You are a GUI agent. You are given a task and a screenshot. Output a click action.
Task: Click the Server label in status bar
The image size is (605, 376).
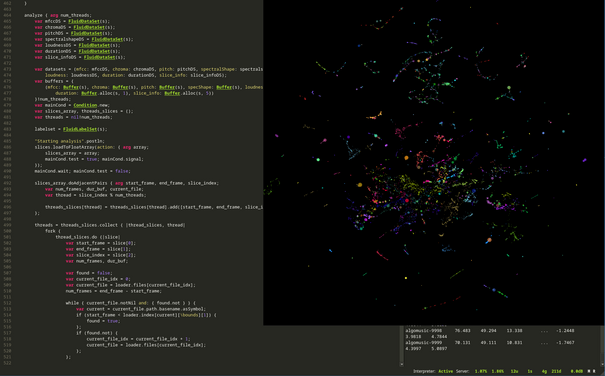[x=463, y=371]
